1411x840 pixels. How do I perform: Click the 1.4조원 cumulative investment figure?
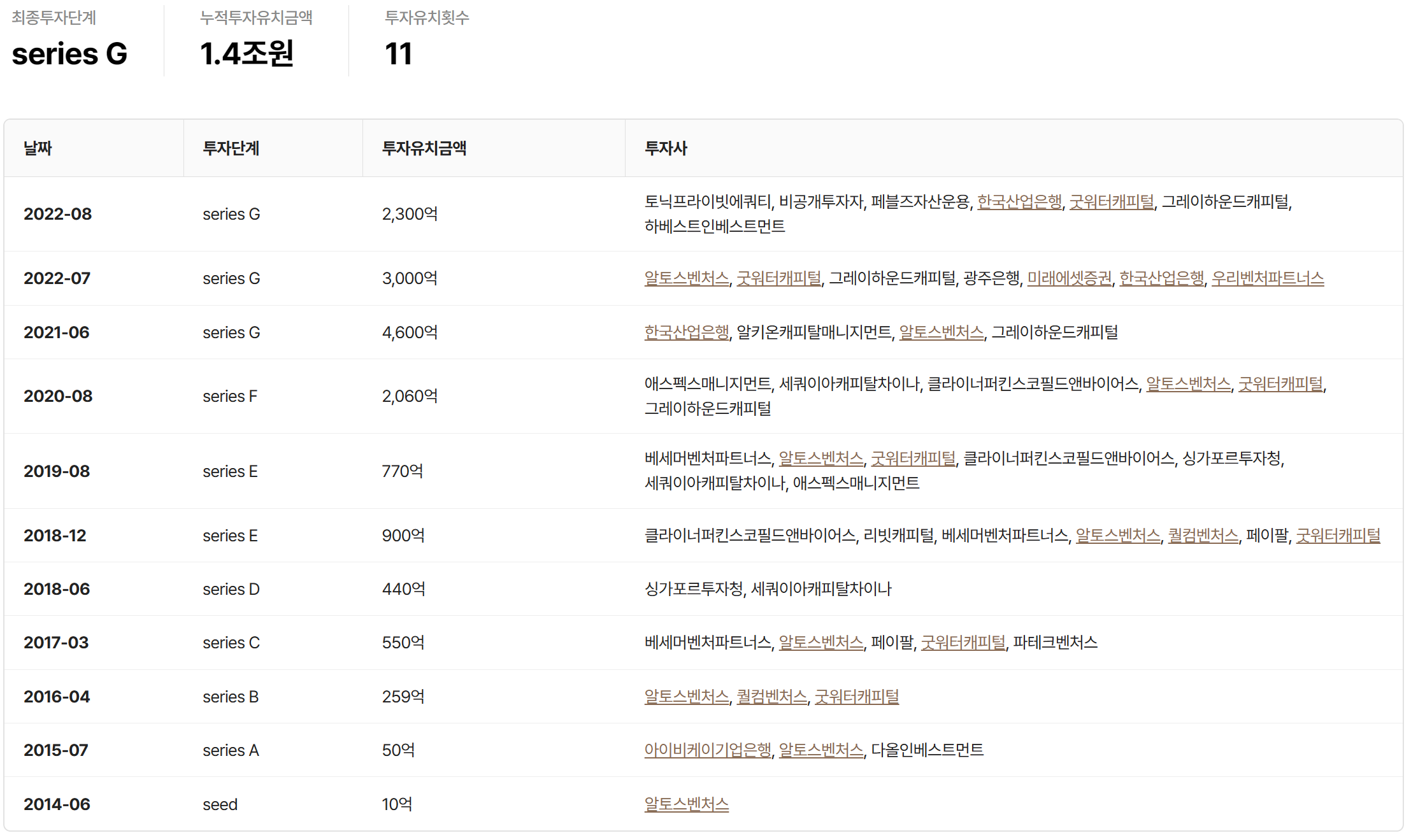pyautogui.click(x=247, y=53)
